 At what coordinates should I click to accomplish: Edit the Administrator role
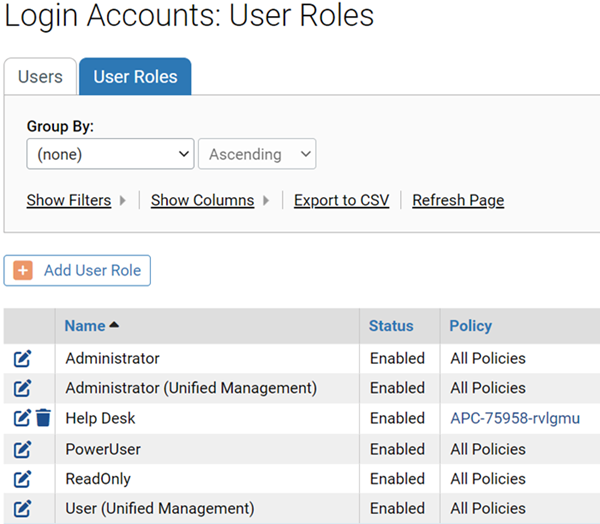coord(22,359)
